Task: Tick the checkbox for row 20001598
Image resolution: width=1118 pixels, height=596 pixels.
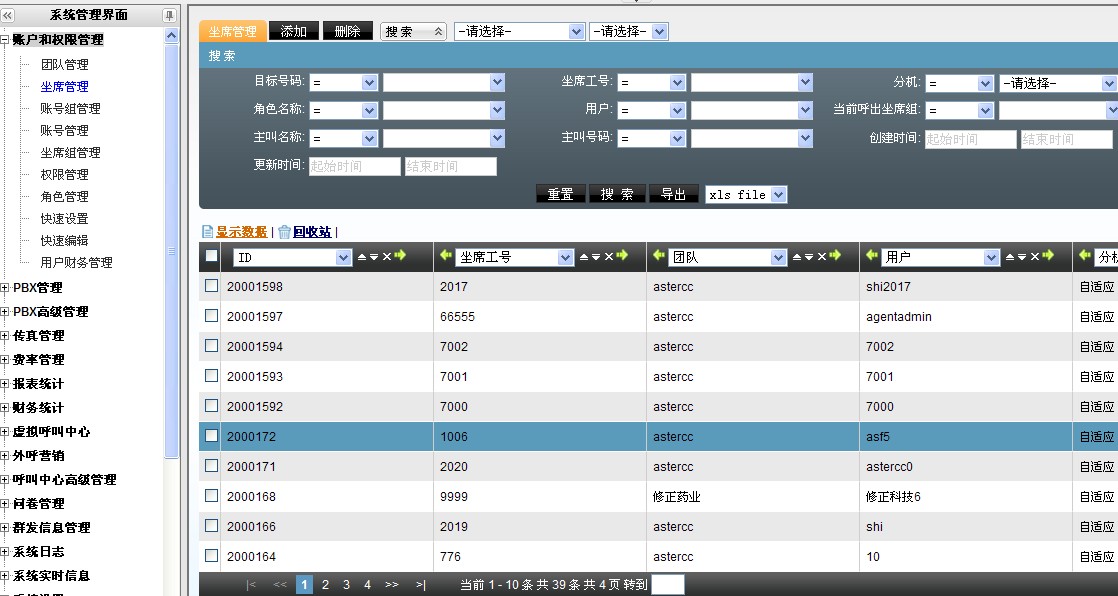Action: click(x=211, y=286)
